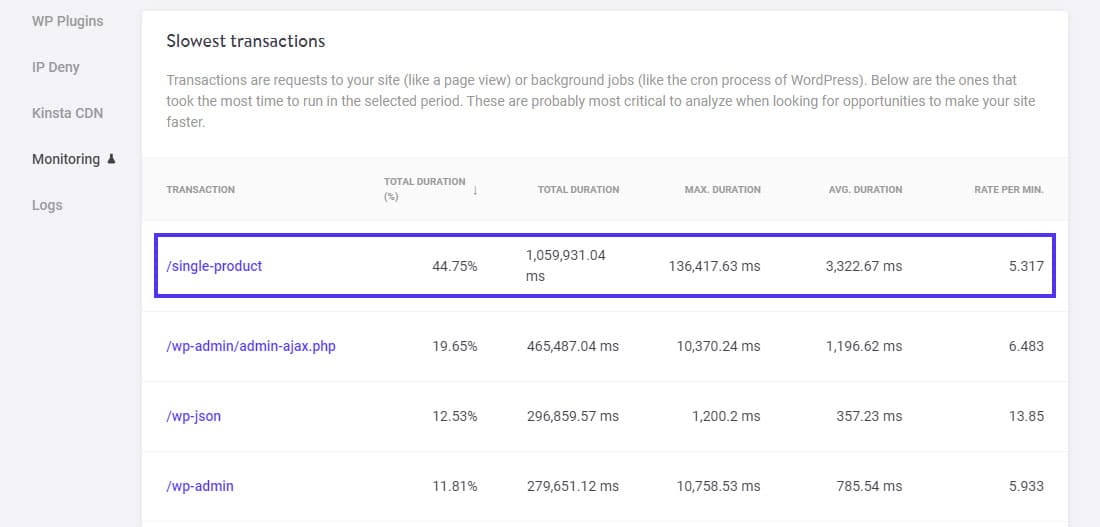View the /wp-admin transaction details
The image size is (1100, 527).
coord(200,486)
